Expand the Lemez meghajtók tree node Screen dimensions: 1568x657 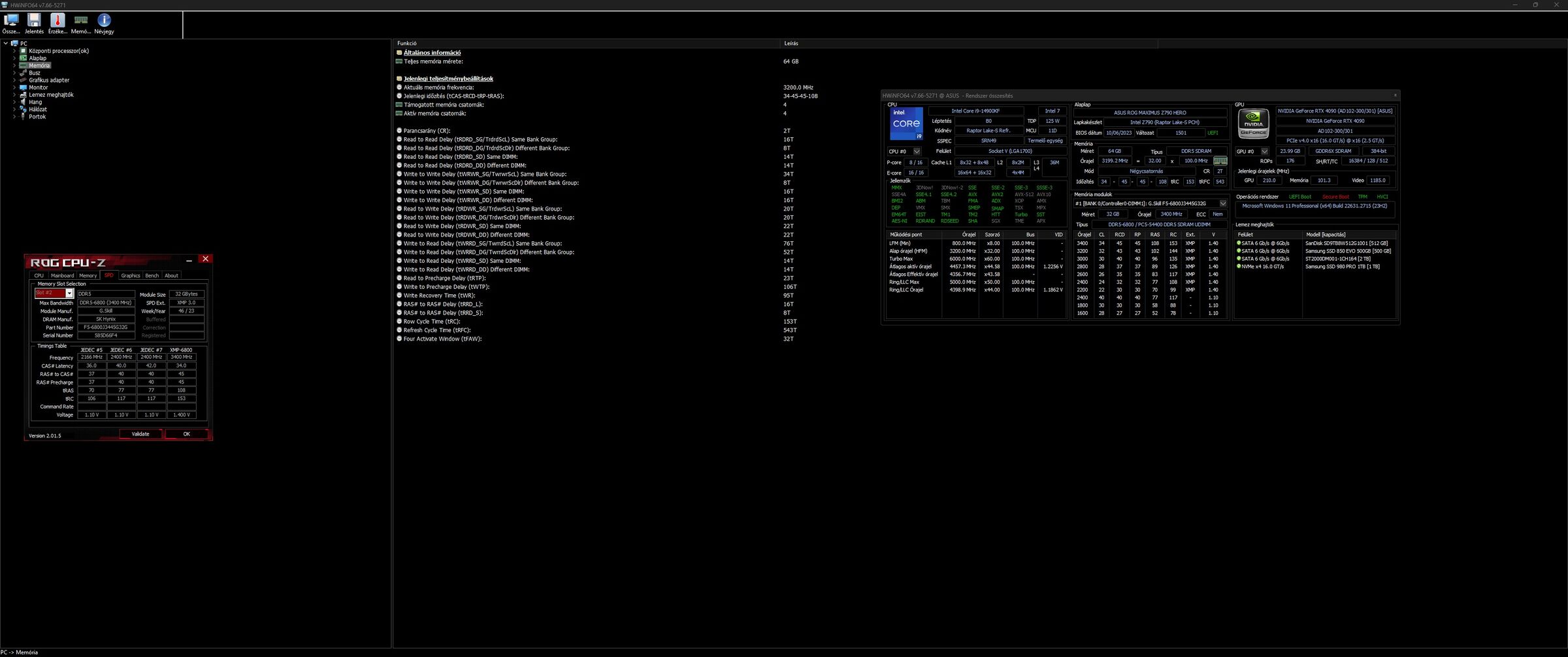(x=14, y=95)
